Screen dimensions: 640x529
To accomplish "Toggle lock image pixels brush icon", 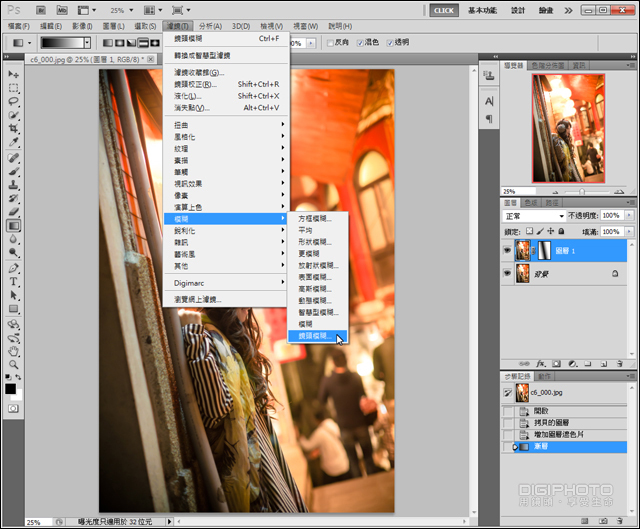I will click(540, 231).
